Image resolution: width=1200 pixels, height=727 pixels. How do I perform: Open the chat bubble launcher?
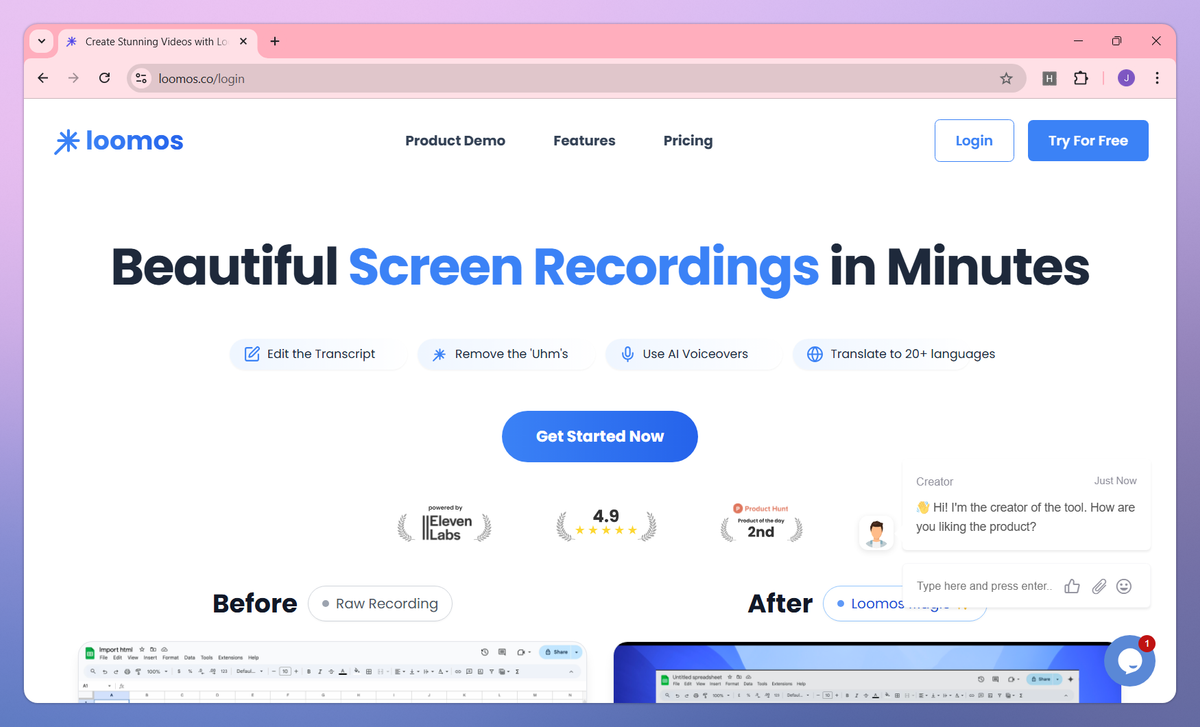pos(1129,660)
